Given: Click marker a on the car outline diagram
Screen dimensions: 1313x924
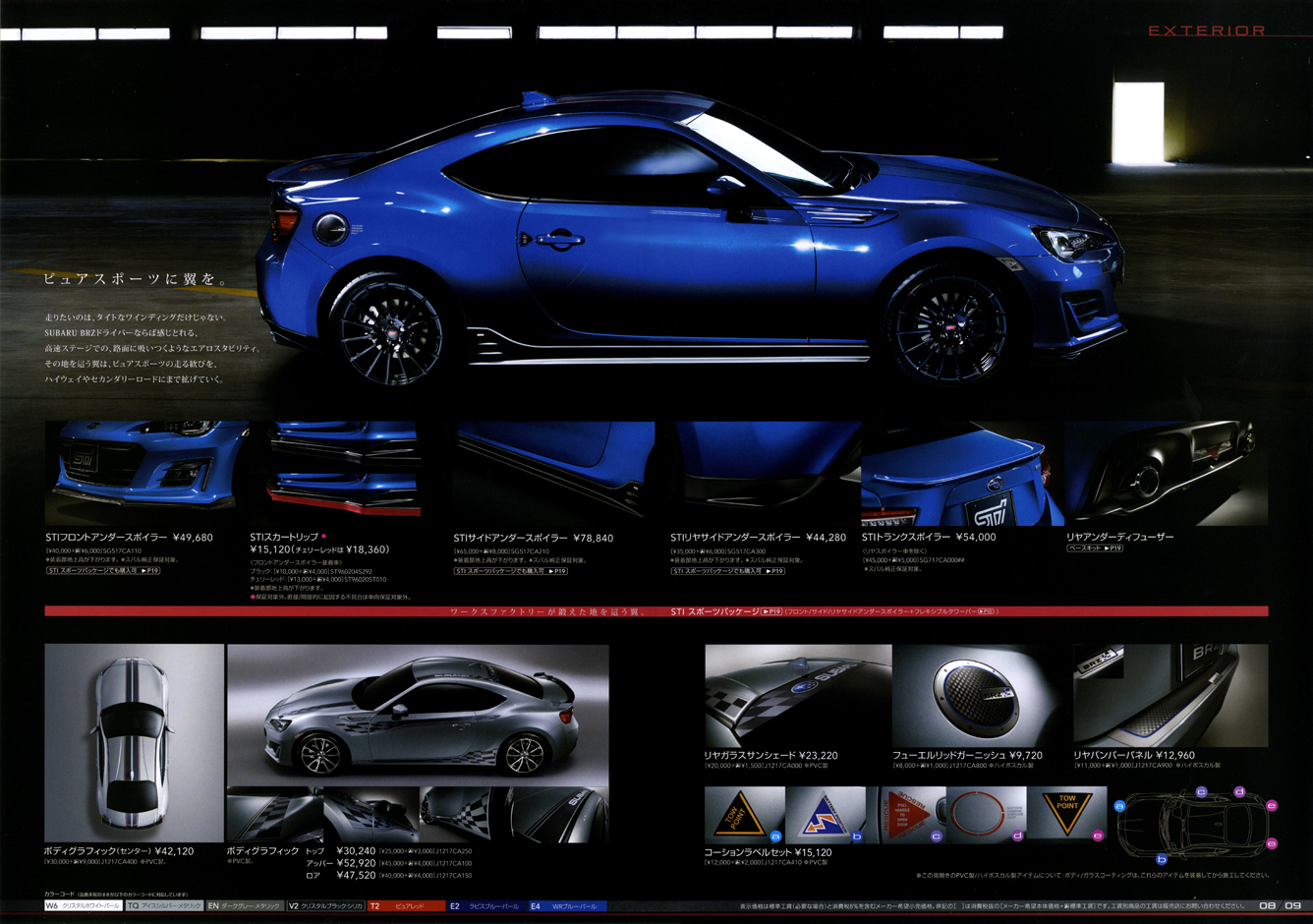Looking at the screenshot, I should click(1119, 806).
